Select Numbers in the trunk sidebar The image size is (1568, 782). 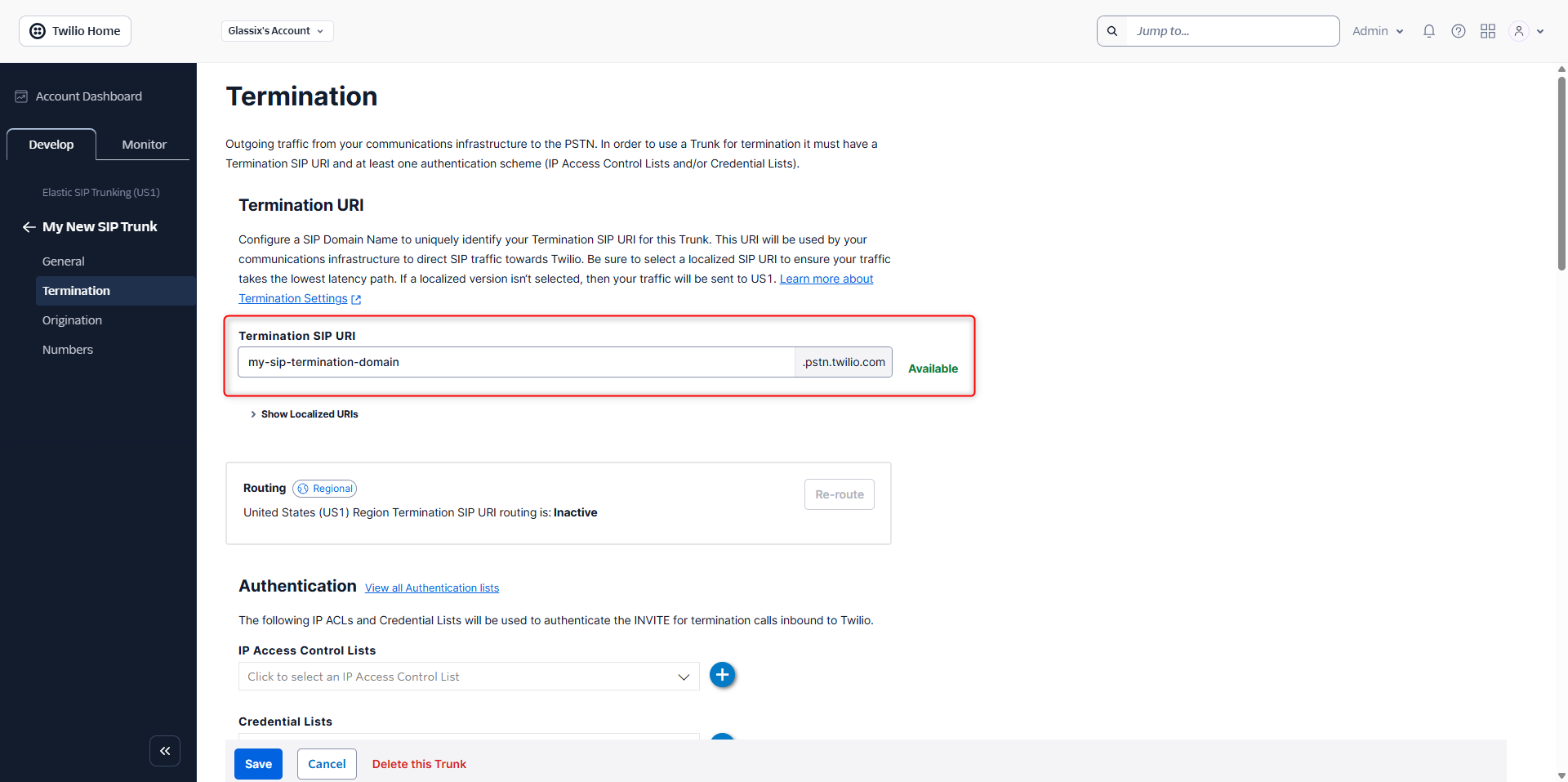[68, 350]
